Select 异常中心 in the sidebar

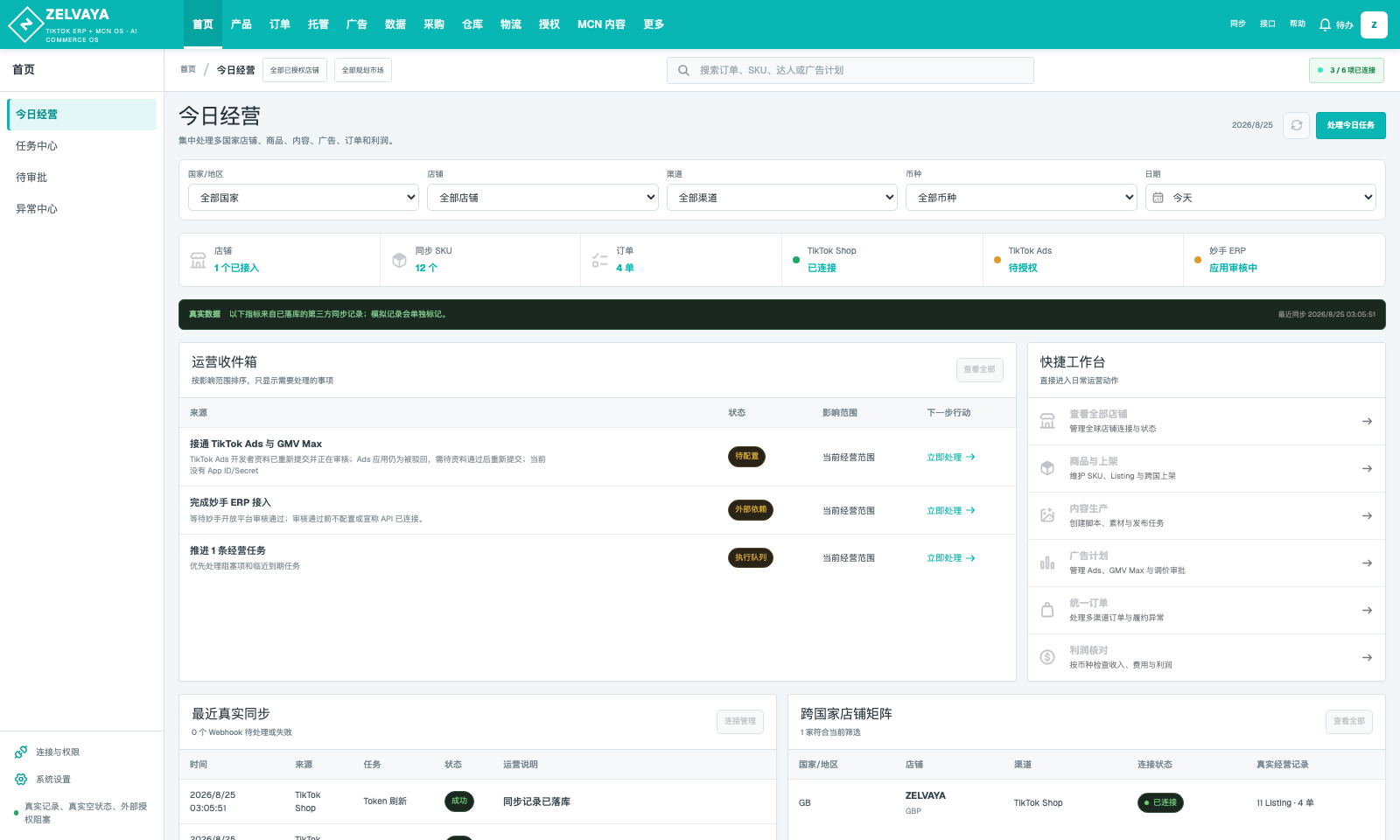[x=82, y=209]
